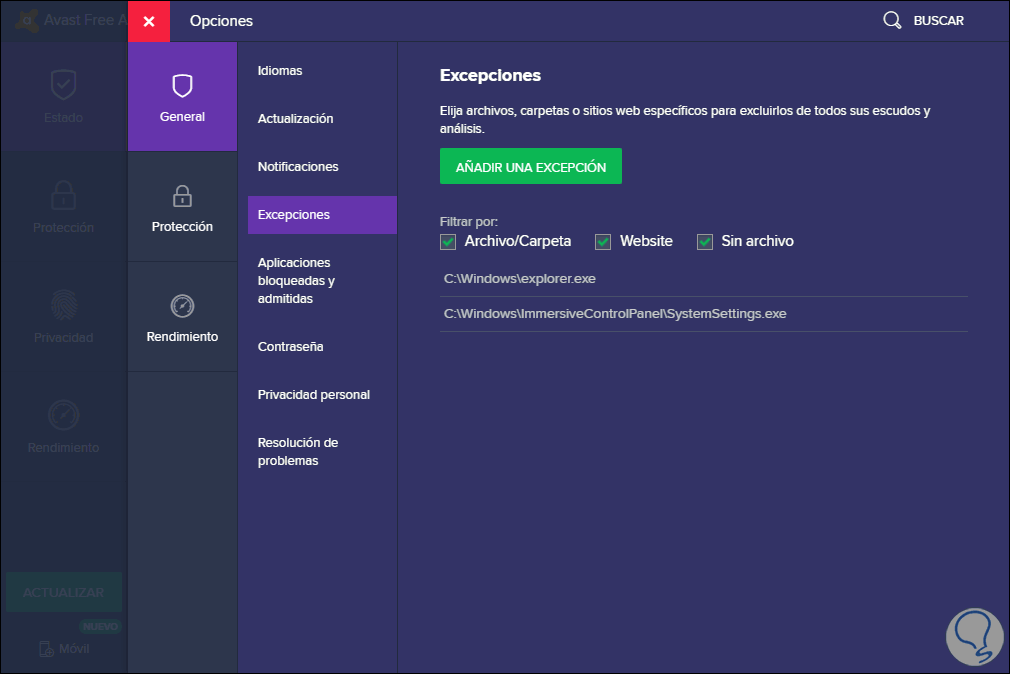The width and height of the screenshot is (1010, 674).
Task: Click the search magnifier icon
Action: 893,20
